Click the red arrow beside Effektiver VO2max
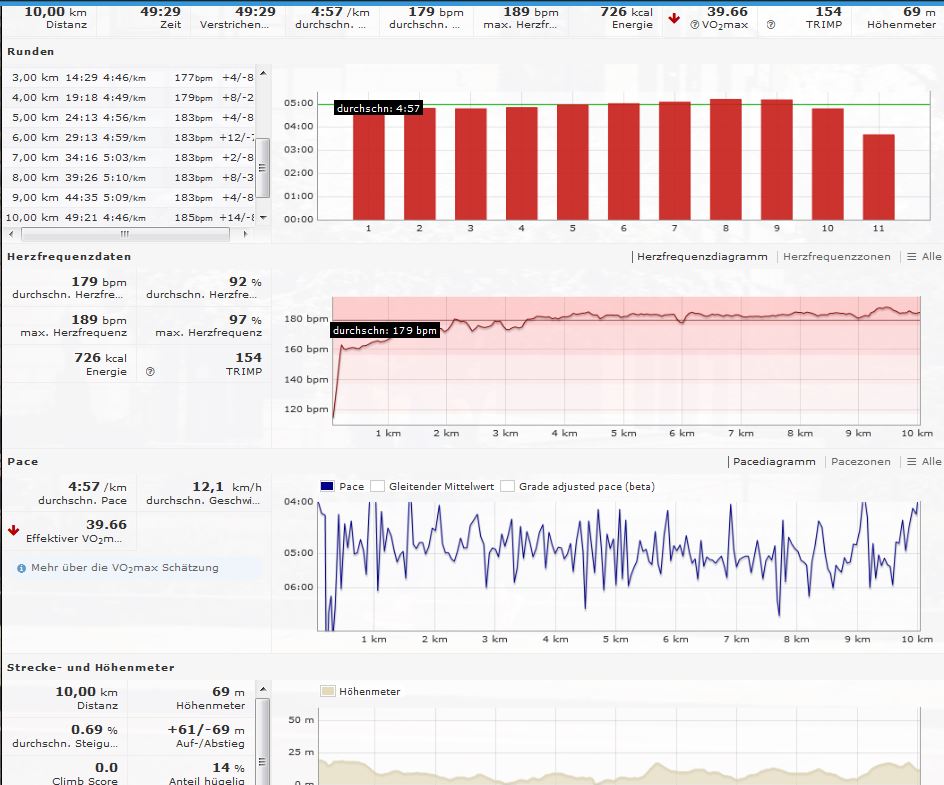 [14, 530]
